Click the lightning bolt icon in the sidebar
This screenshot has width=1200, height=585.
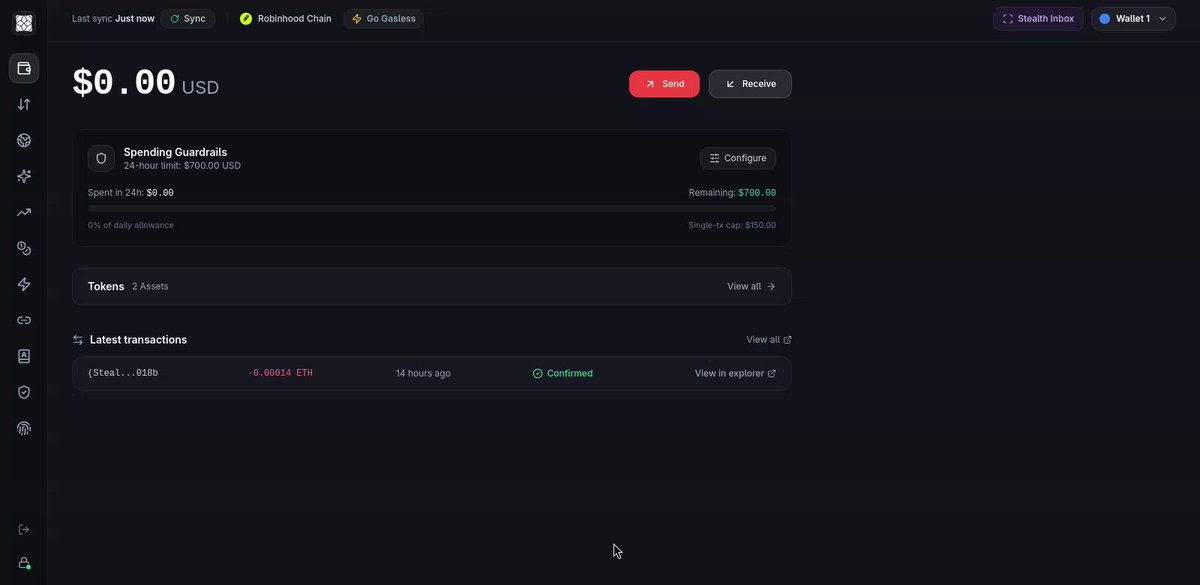(x=24, y=284)
